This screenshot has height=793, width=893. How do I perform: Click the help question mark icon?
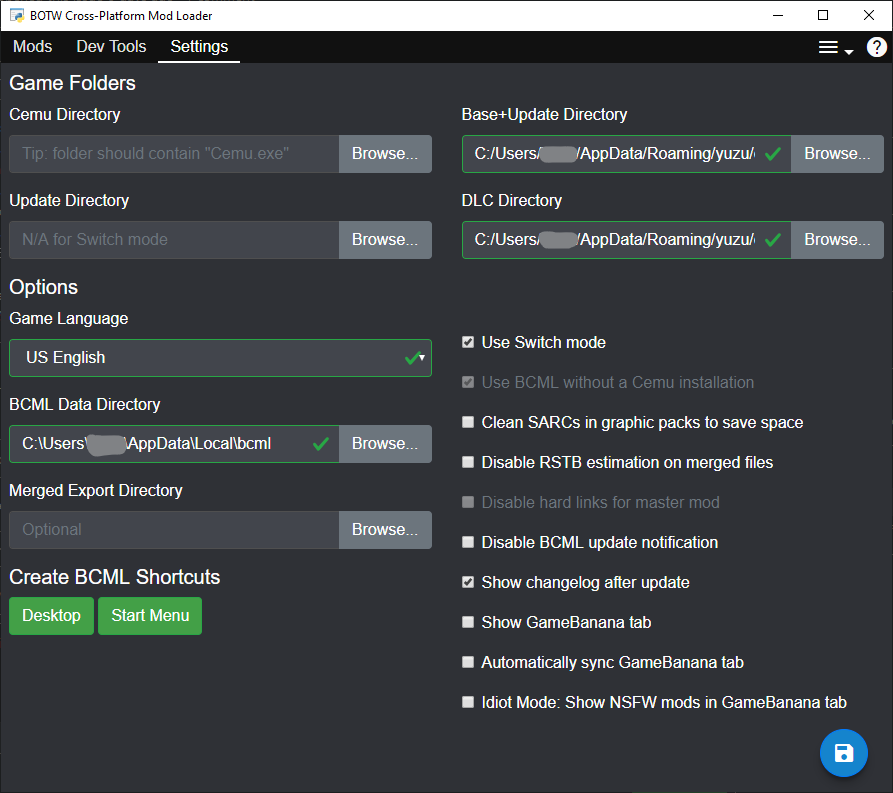[x=877, y=46]
